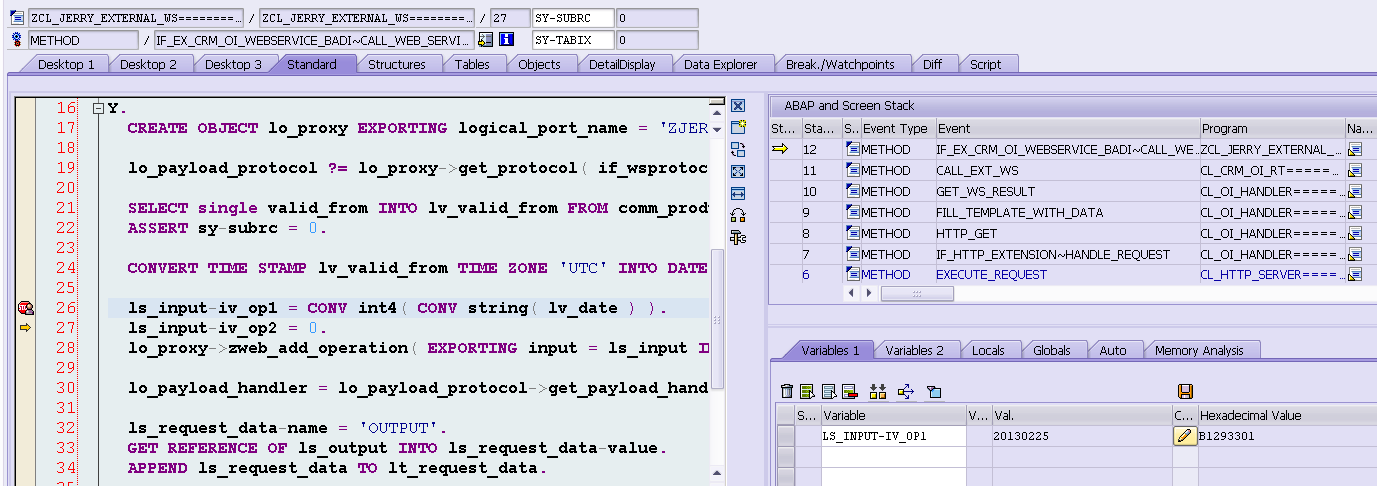The height and width of the screenshot is (486, 1377).
Task: Click the second variables toolbar icon, green list
Action: 807,391
